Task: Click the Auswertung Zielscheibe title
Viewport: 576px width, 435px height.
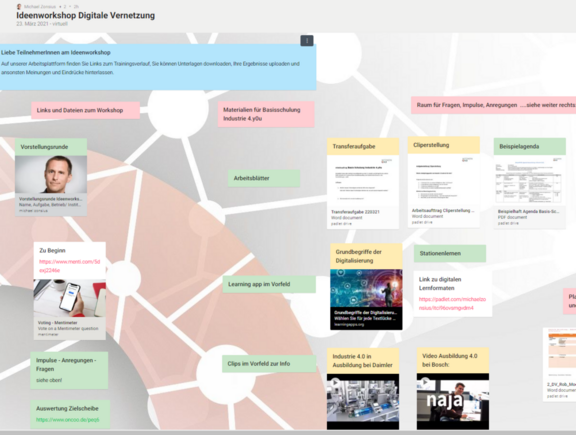Action: (67, 409)
